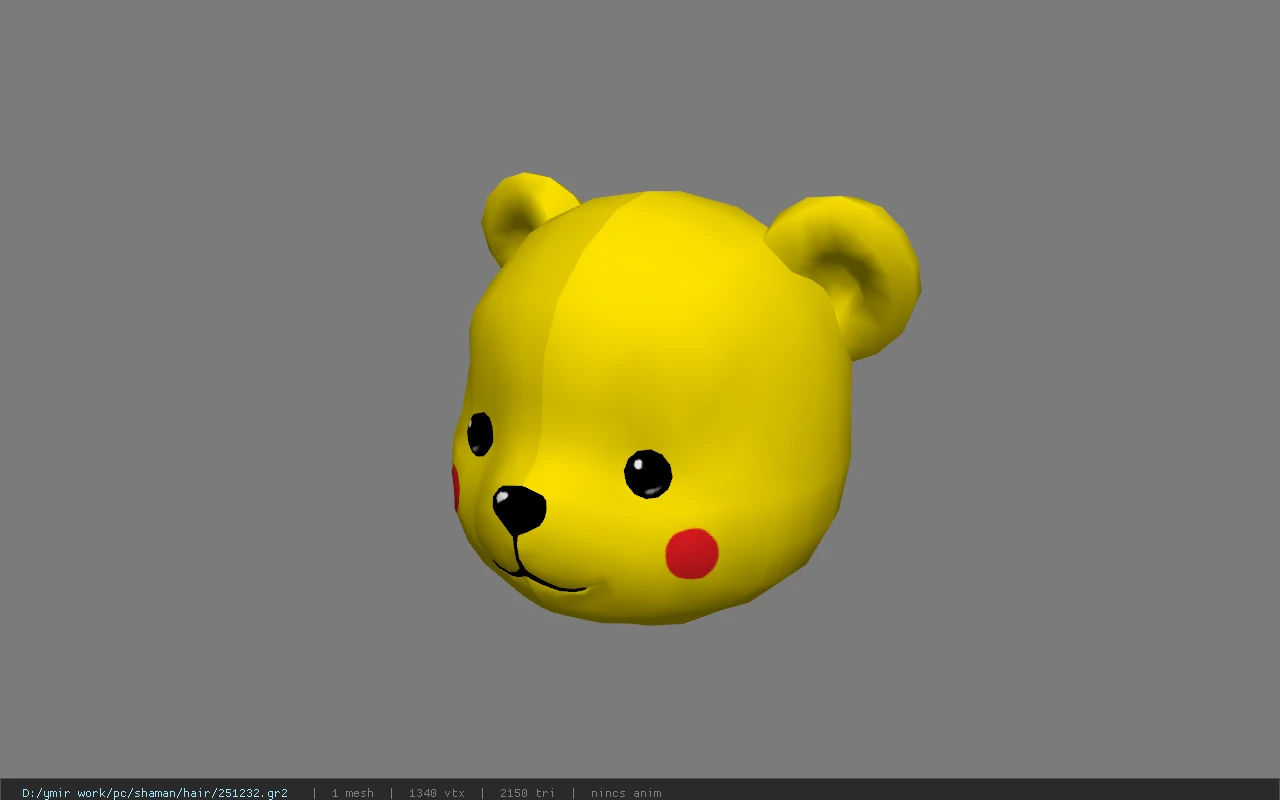Click the file path D:/ymir work/pc/shaman/hair/251232.gr2
The width and height of the screenshot is (1280, 800).
click(155, 793)
